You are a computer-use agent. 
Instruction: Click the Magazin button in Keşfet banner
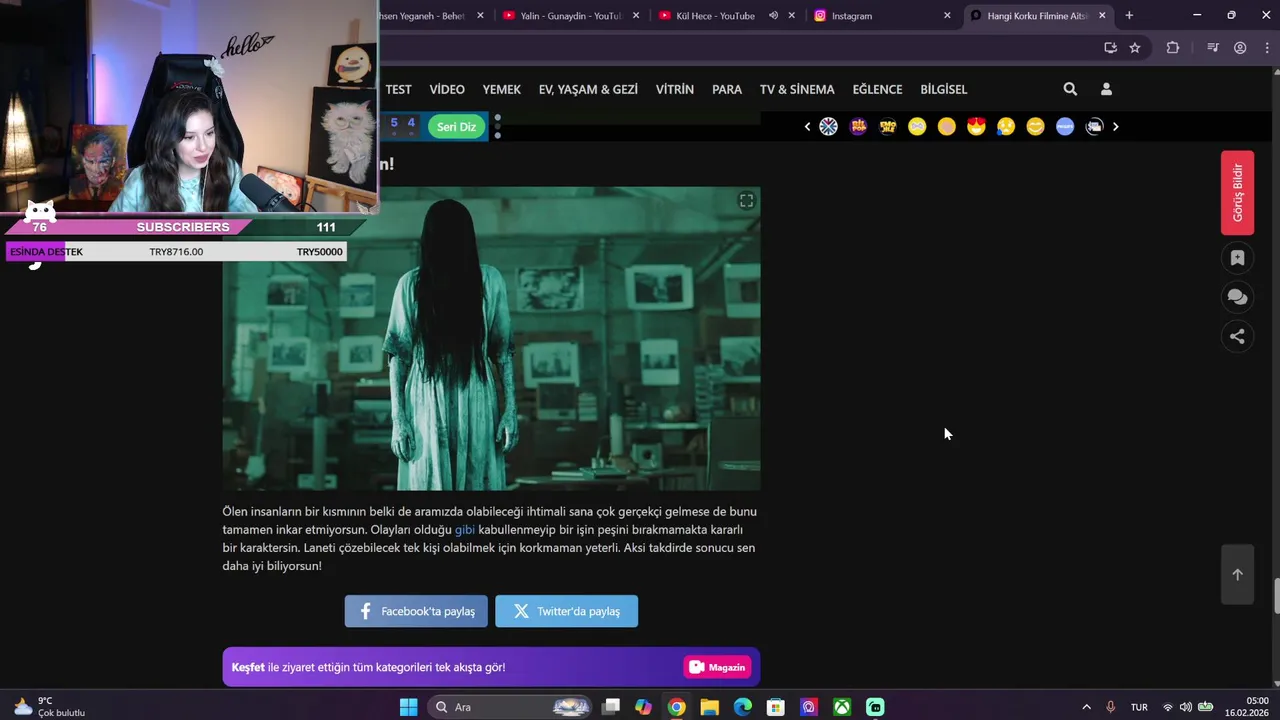(x=717, y=667)
